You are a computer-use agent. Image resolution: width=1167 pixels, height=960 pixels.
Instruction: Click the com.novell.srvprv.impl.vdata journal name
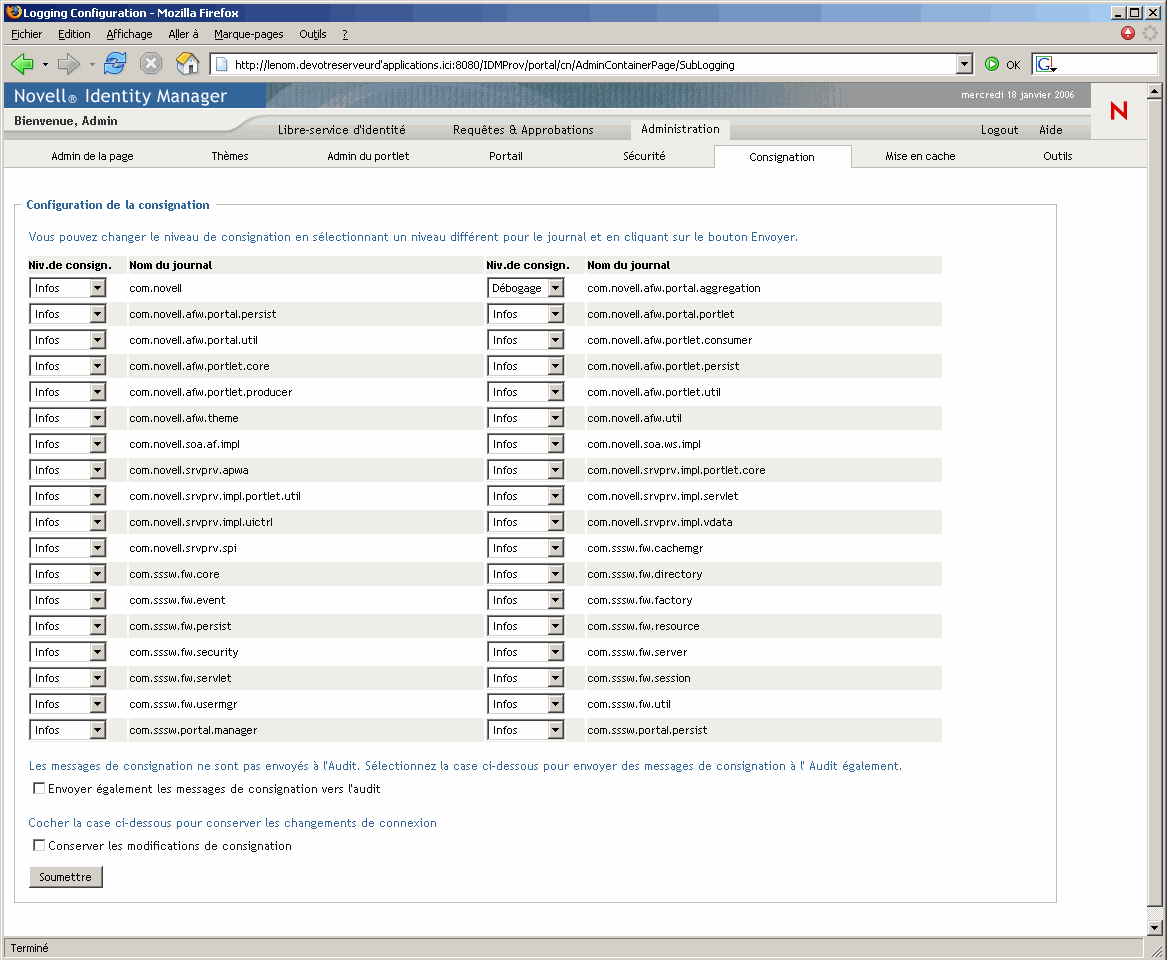click(659, 522)
